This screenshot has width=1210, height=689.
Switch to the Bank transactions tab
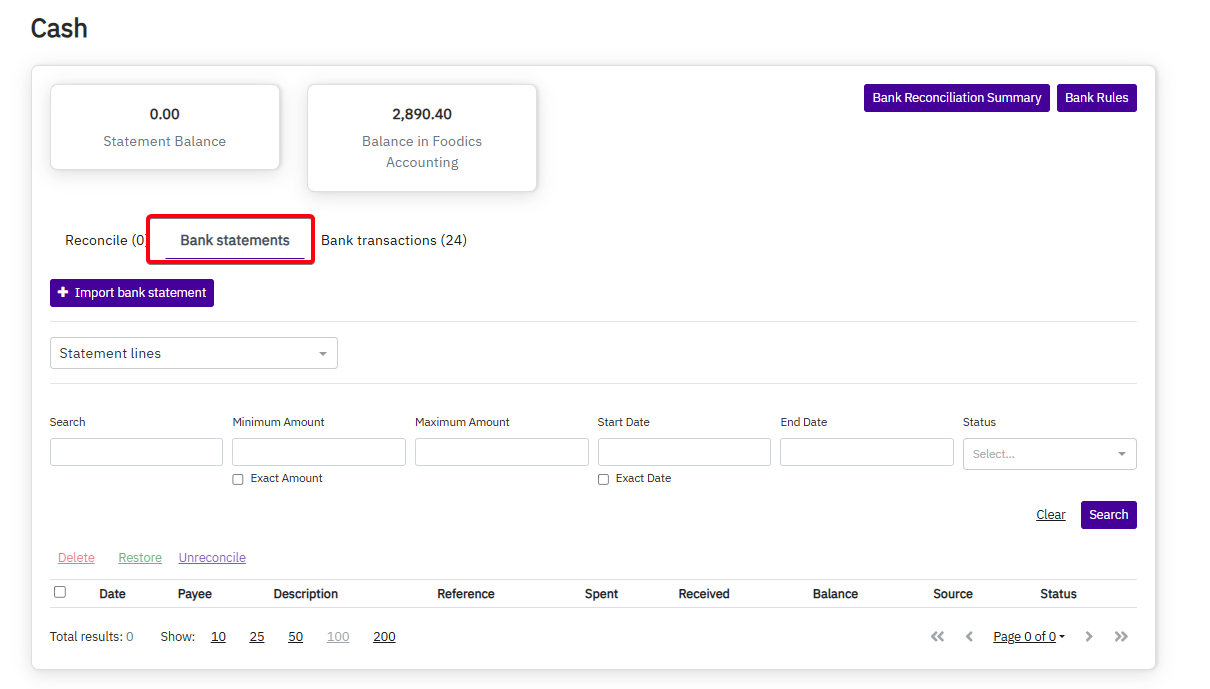coord(393,240)
